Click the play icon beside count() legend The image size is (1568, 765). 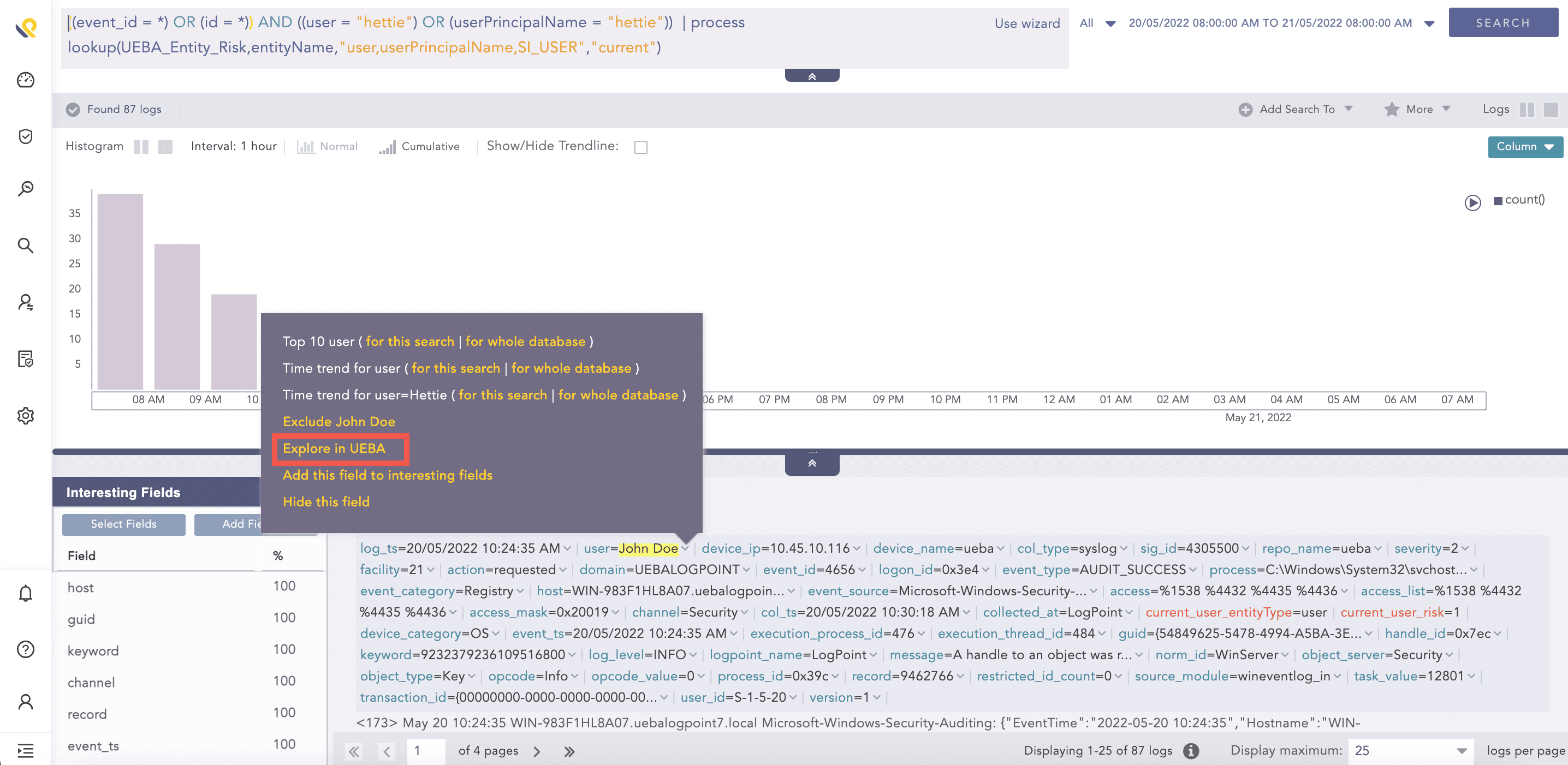click(x=1472, y=203)
